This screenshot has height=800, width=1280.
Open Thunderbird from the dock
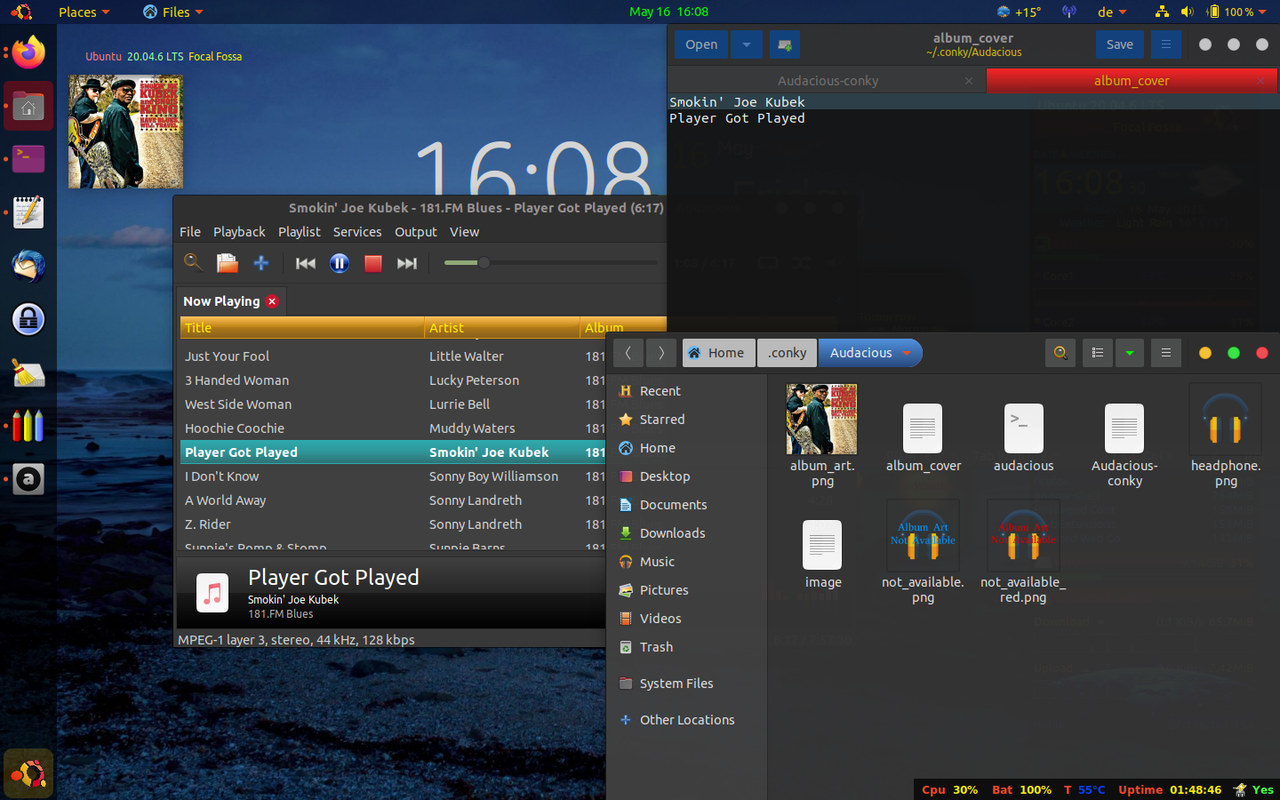click(x=28, y=266)
